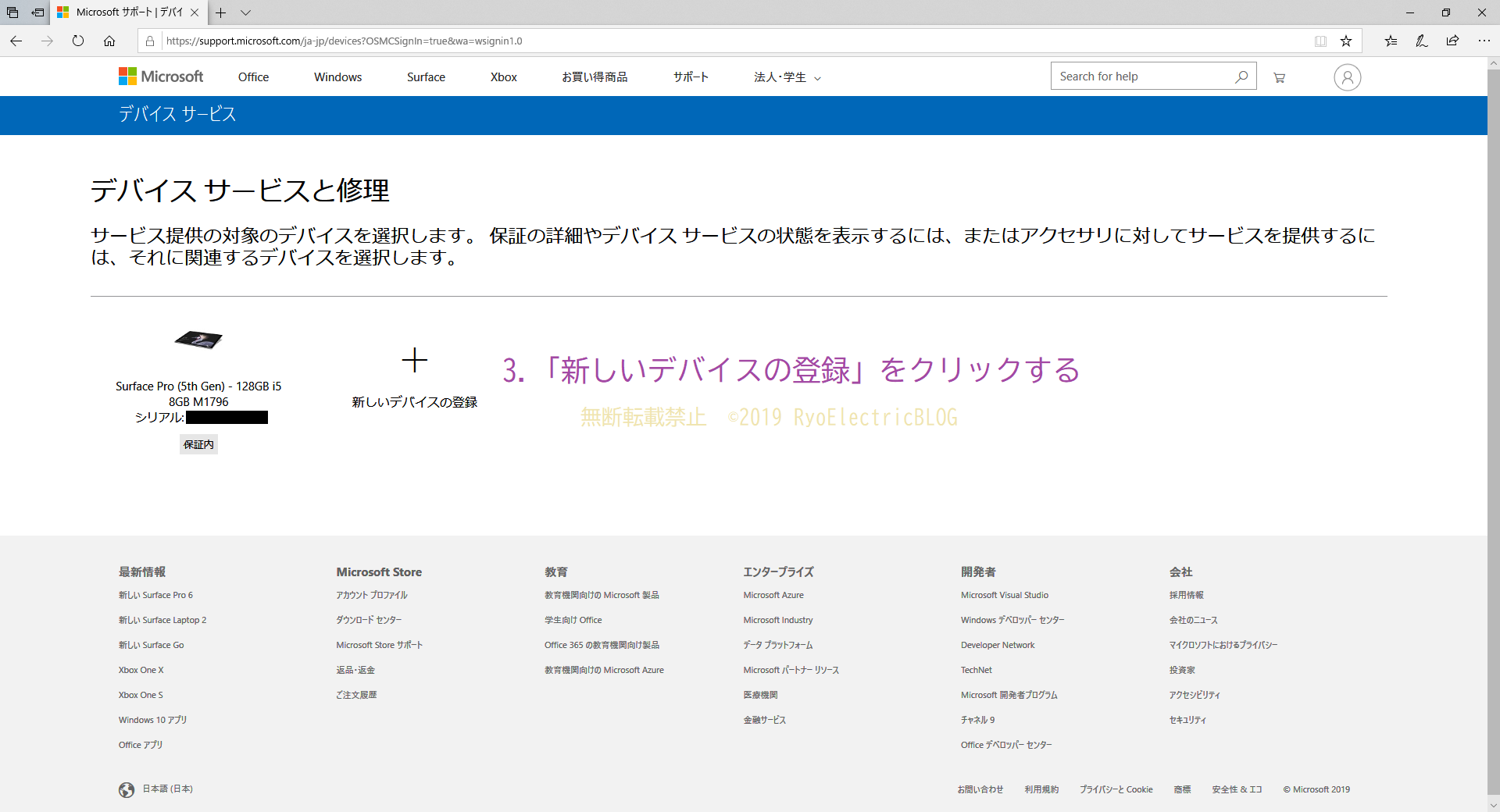The image size is (1500, 812).
Task: Click the globe language icon
Action: click(x=127, y=790)
